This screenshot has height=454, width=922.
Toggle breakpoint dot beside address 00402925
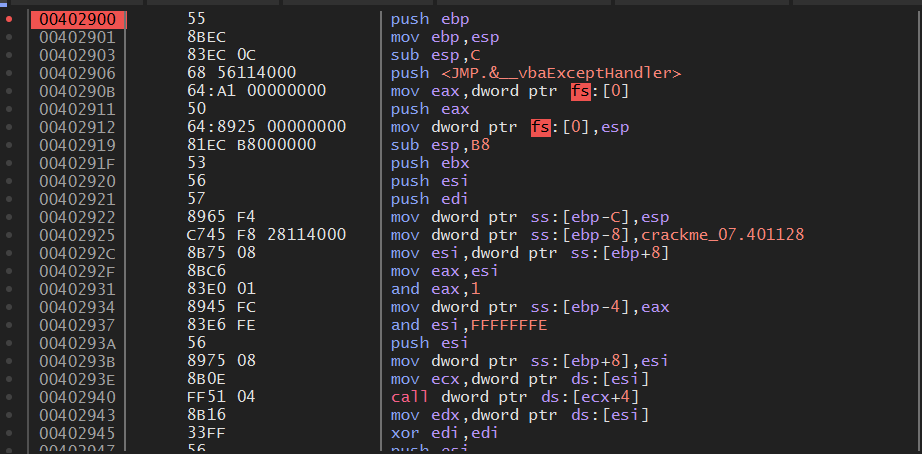(9, 235)
